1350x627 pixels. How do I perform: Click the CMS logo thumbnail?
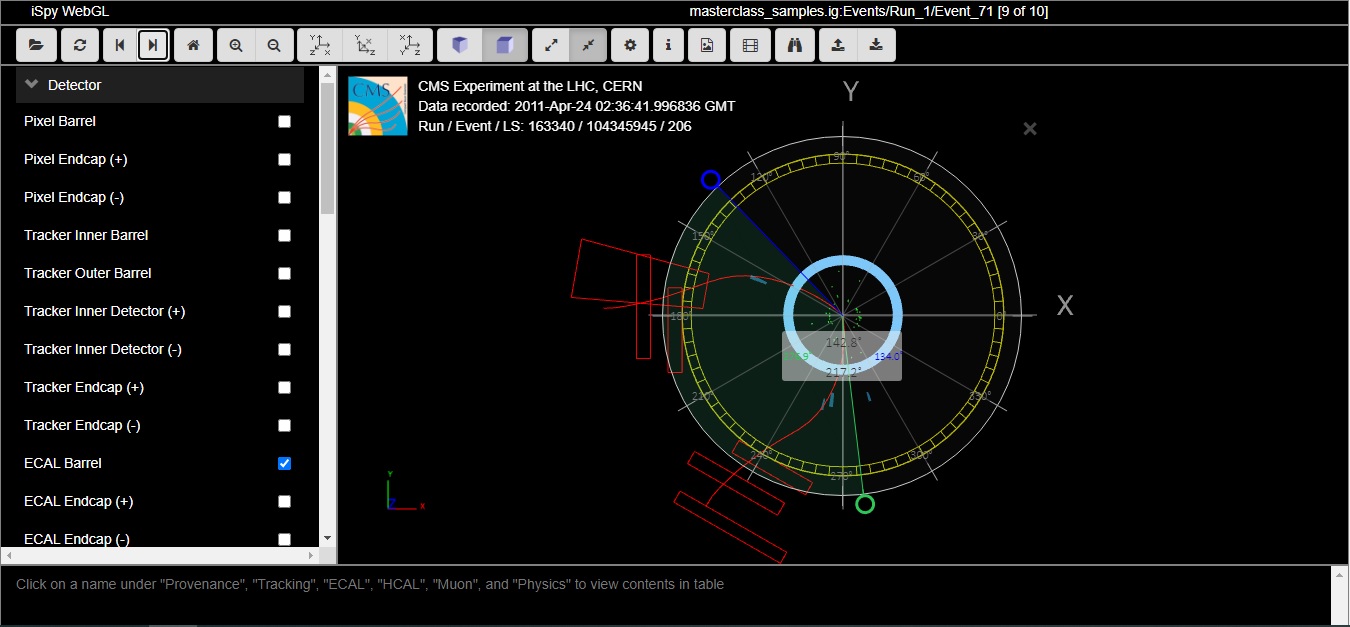[377, 106]
